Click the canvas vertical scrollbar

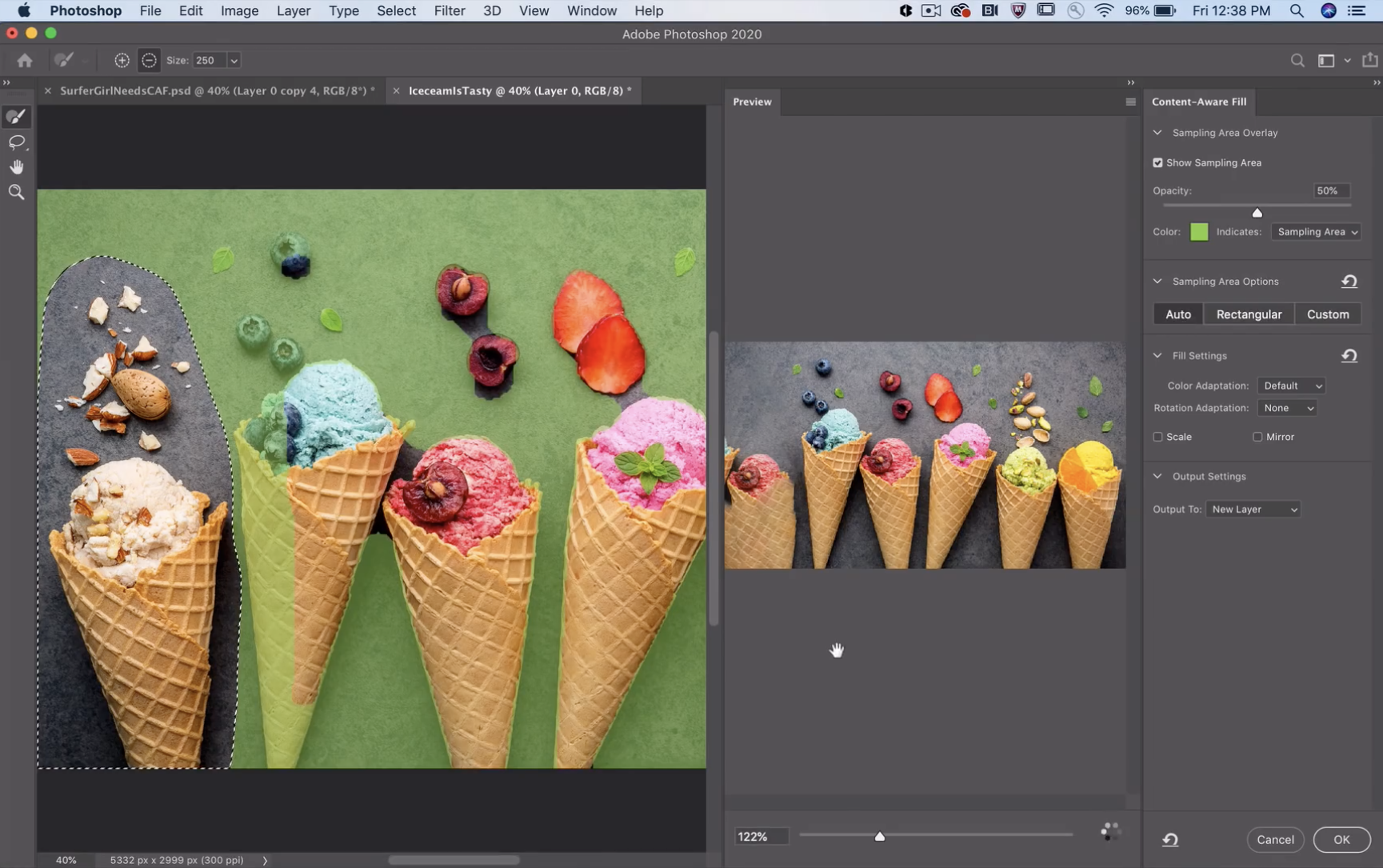(713, 478)
